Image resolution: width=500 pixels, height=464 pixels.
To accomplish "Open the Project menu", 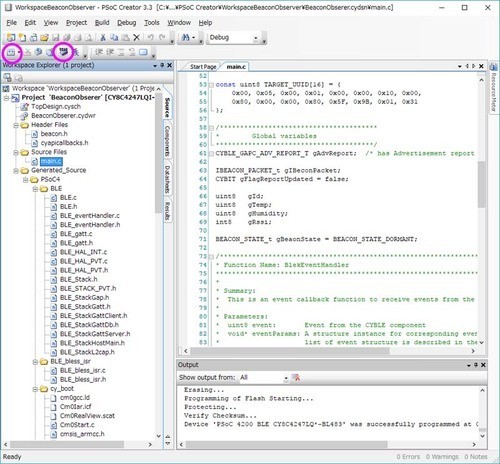I will [76, 23].
